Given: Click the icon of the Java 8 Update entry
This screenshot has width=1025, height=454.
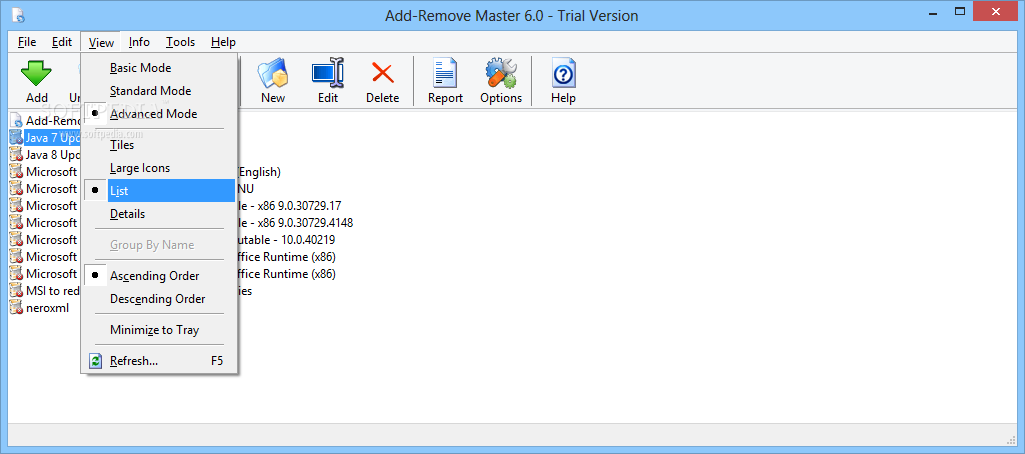Looking at the screenshot, I should [x=16, y=155].
